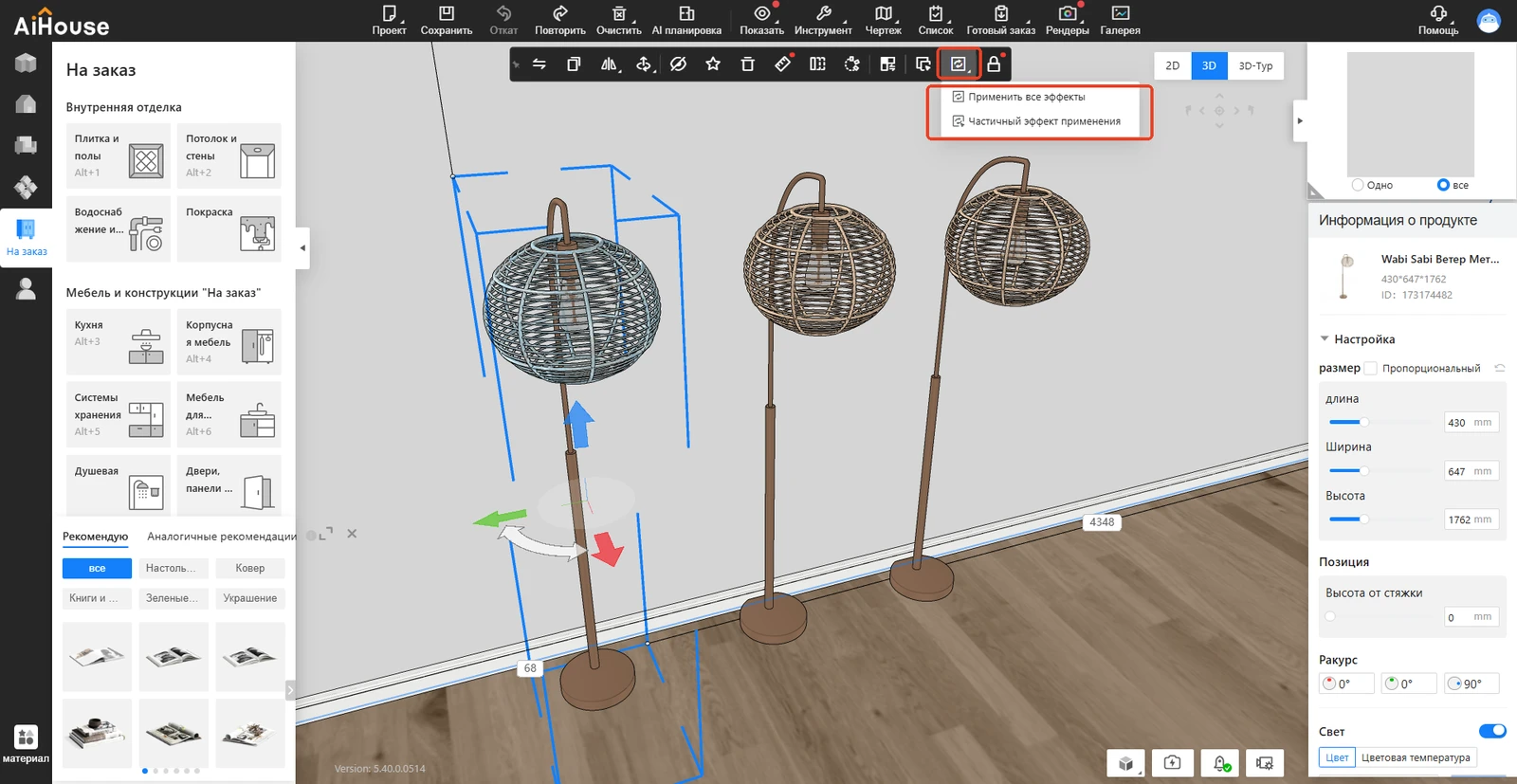Add selected lamp to favorites with star icon
Viewport: 1517px width, 784px height.
tap(713, 64)
